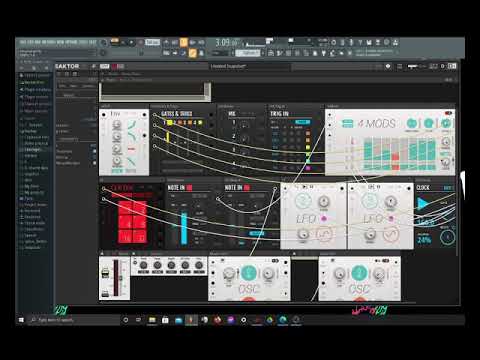Click the teal center dial on left OSC

pos(249,273)
